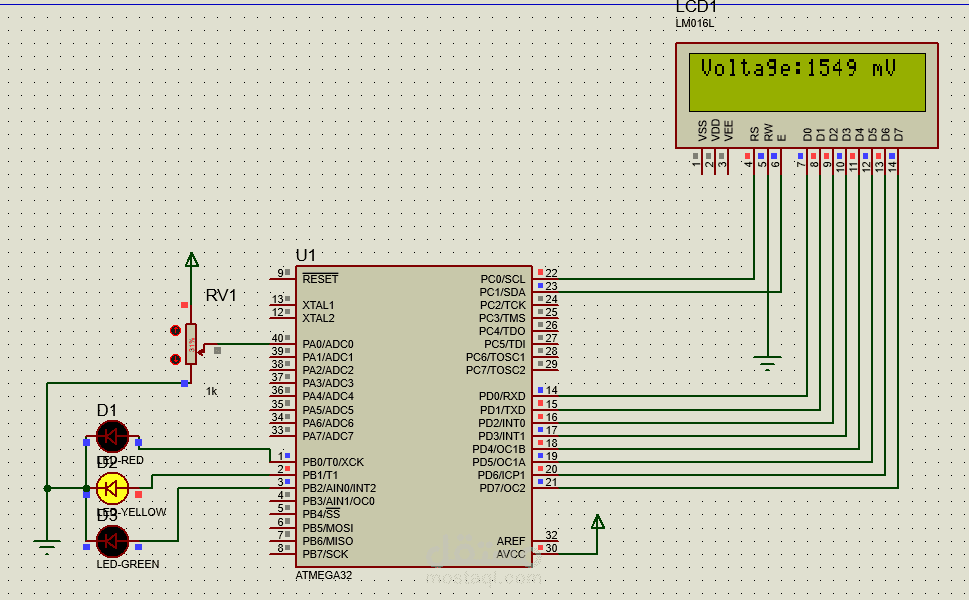
Task: Click the RS pin label on the LCD
Action: 755,134
